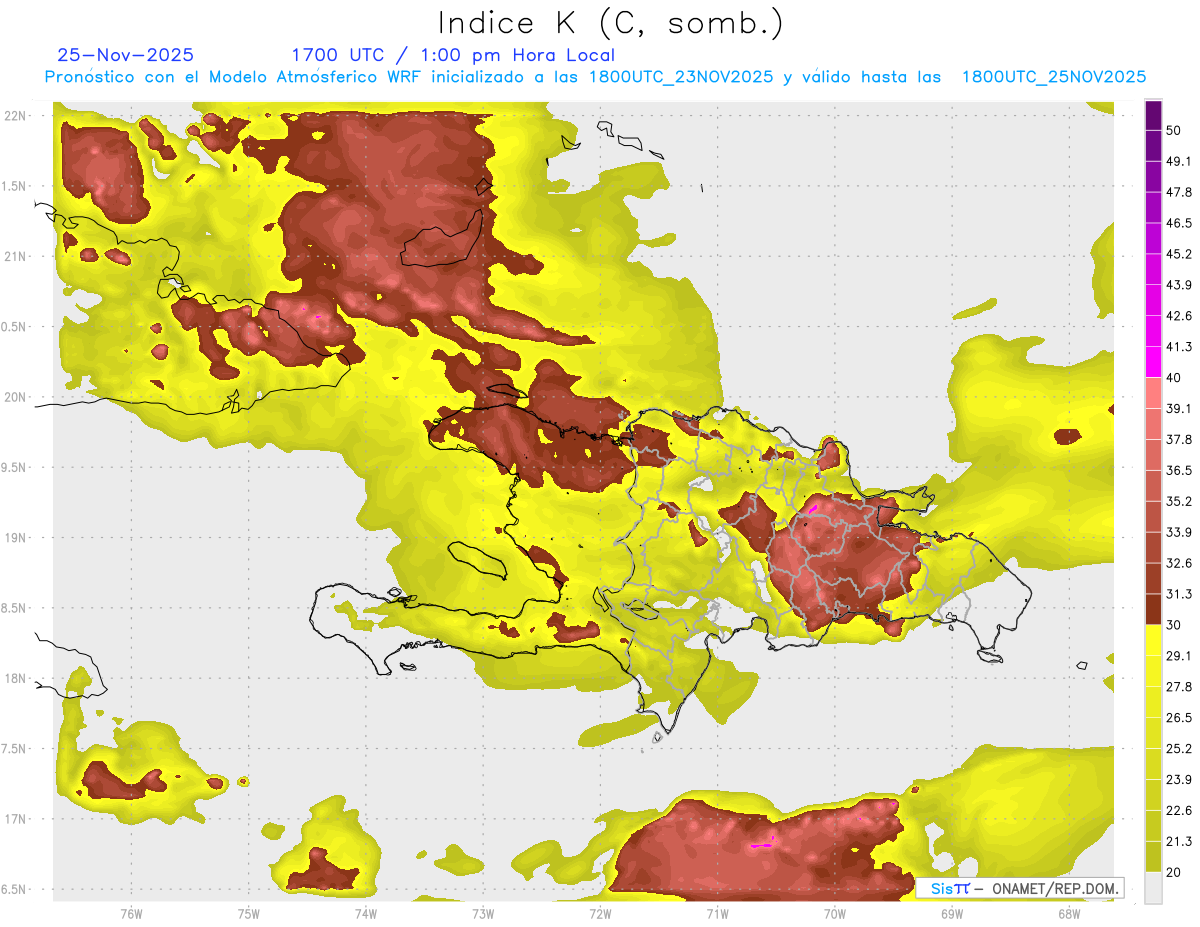
Task: Select the "74W" longitude axis label
Action: click(365, 914)
